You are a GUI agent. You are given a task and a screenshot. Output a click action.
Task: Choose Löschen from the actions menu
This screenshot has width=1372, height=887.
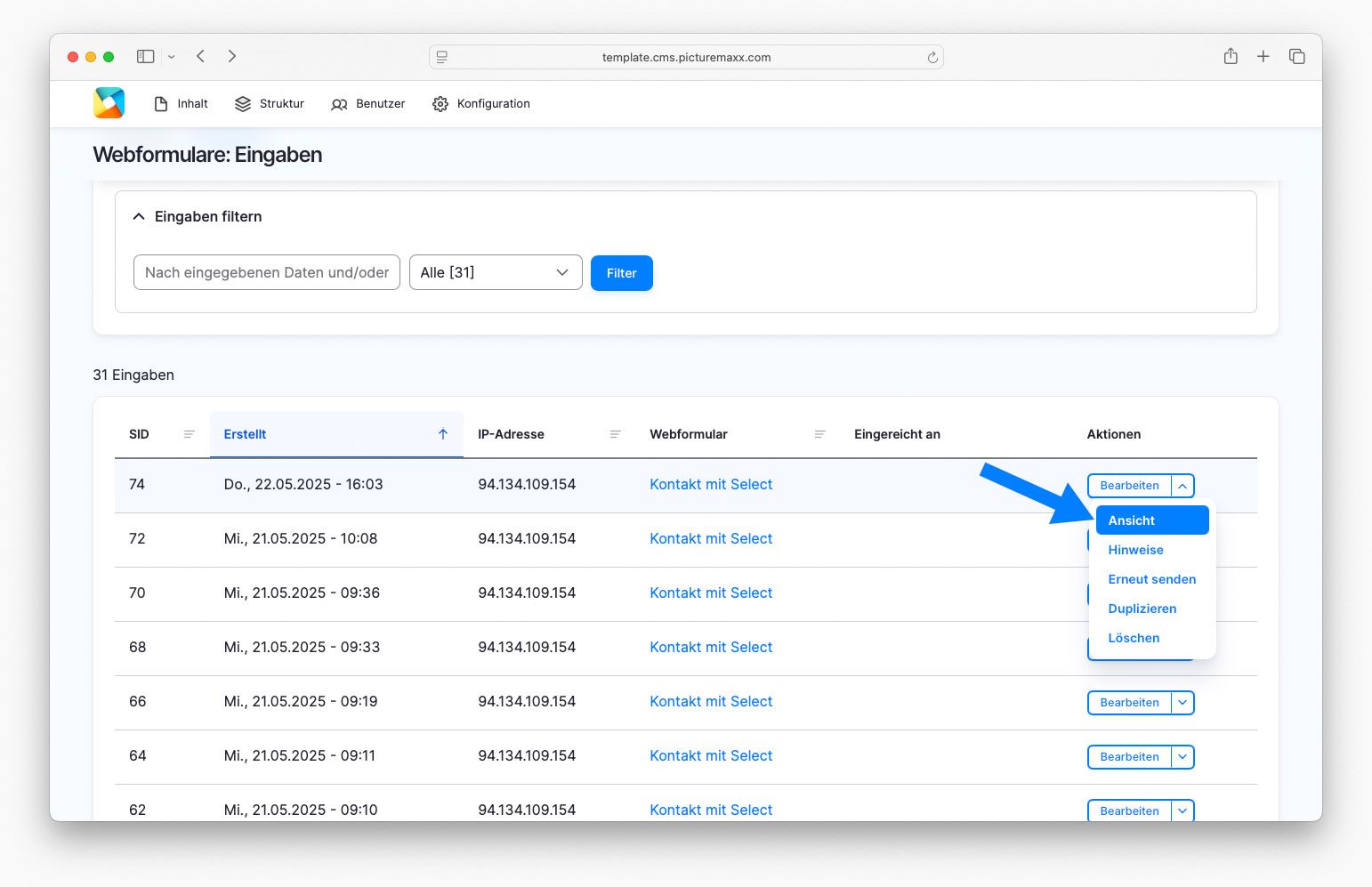[1134, 638]
